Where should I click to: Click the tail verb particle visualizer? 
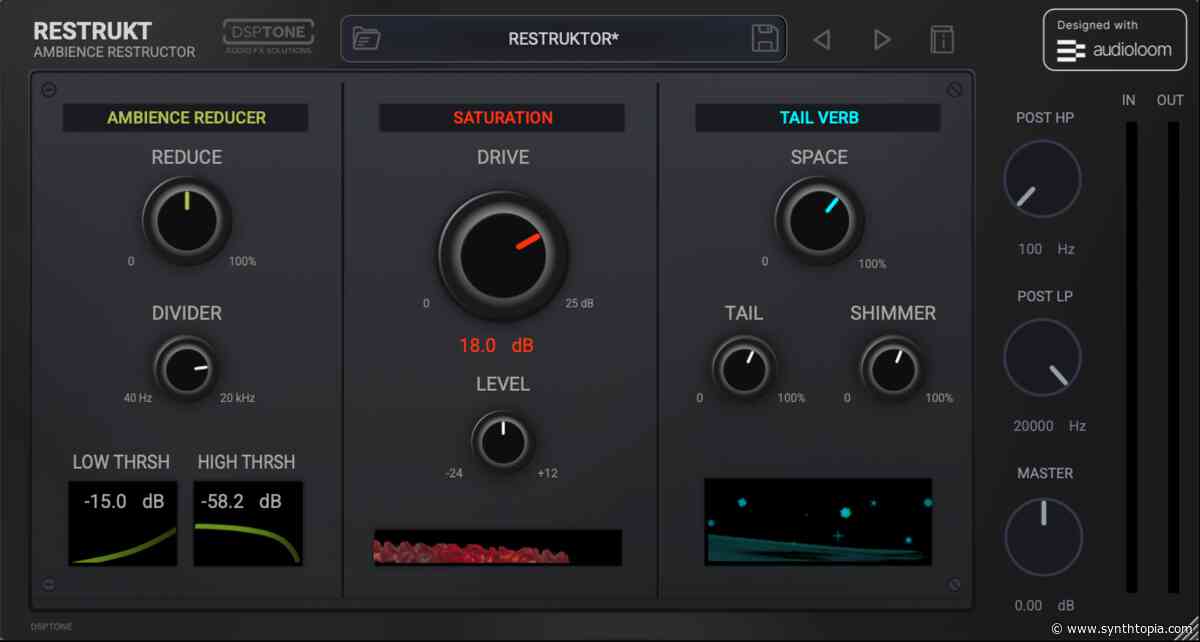(818, 522)
